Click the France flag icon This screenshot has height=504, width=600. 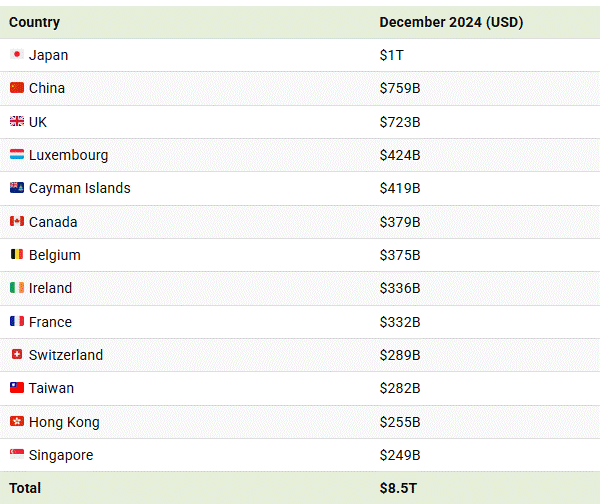tap(17, 322)
